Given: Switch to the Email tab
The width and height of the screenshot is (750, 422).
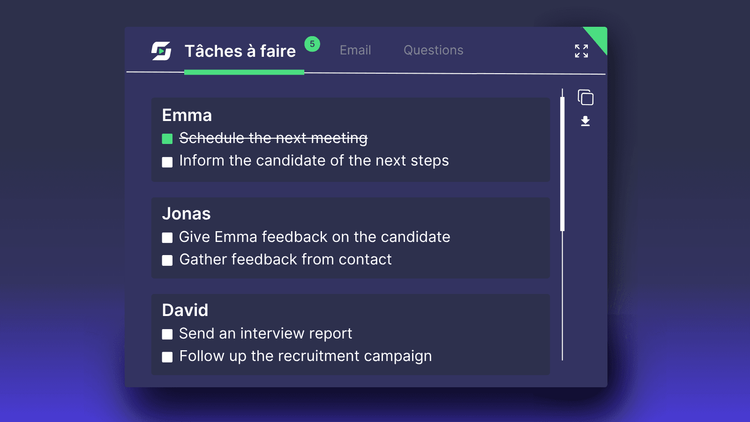Looking at the screenshot, I should coord(355,50).
